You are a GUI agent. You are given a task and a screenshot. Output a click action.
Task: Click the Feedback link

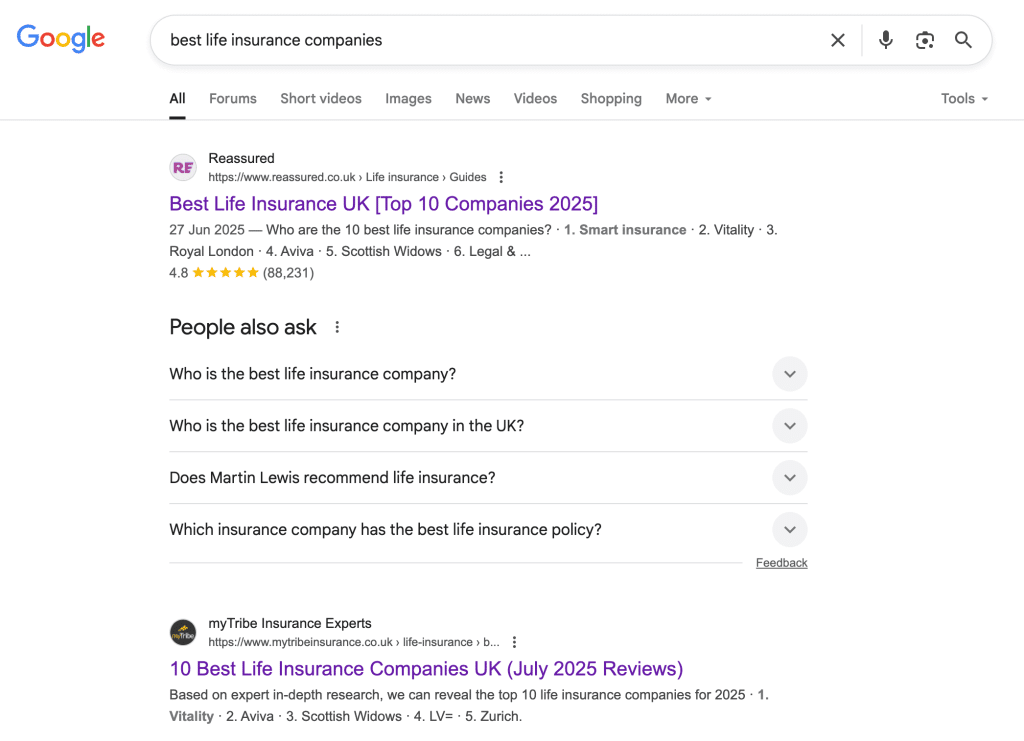point(781,563)
